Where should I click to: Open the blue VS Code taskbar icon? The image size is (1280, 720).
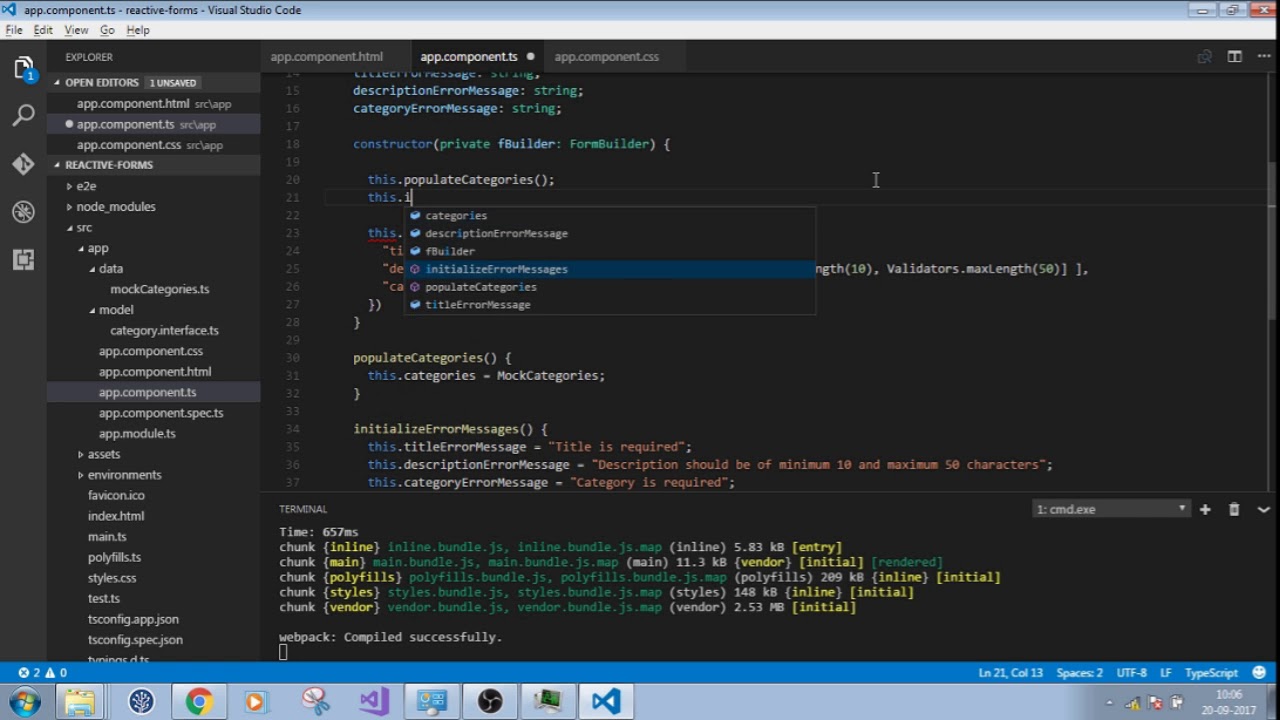606,702
